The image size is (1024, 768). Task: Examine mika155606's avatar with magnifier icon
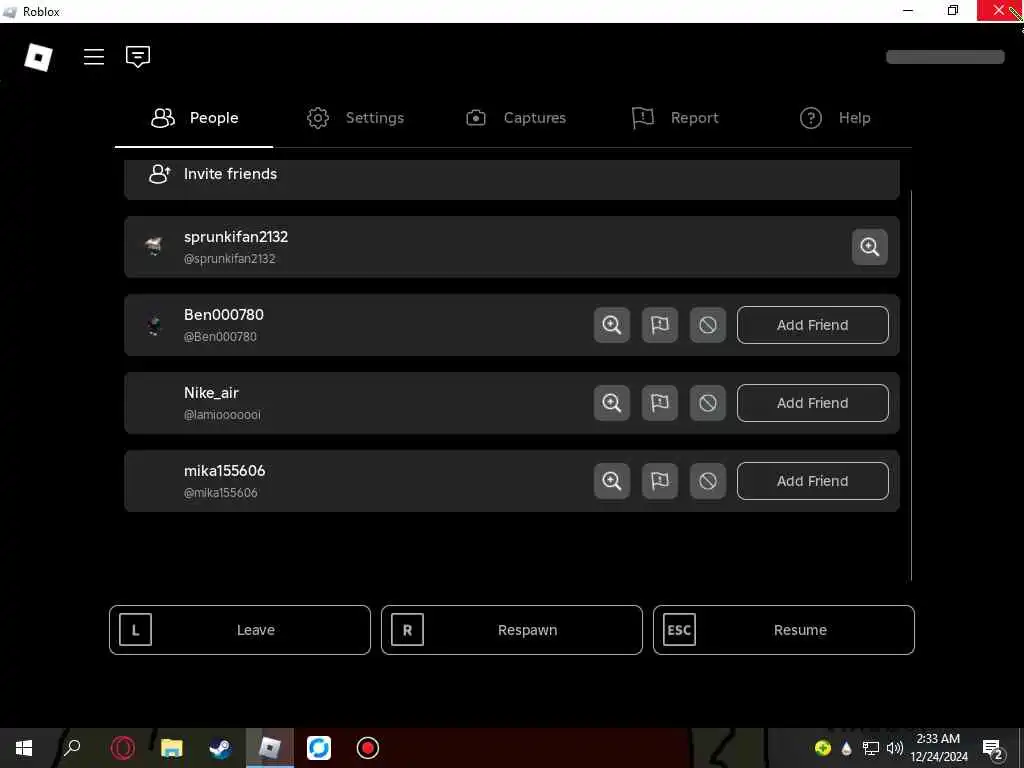[611, 481]
